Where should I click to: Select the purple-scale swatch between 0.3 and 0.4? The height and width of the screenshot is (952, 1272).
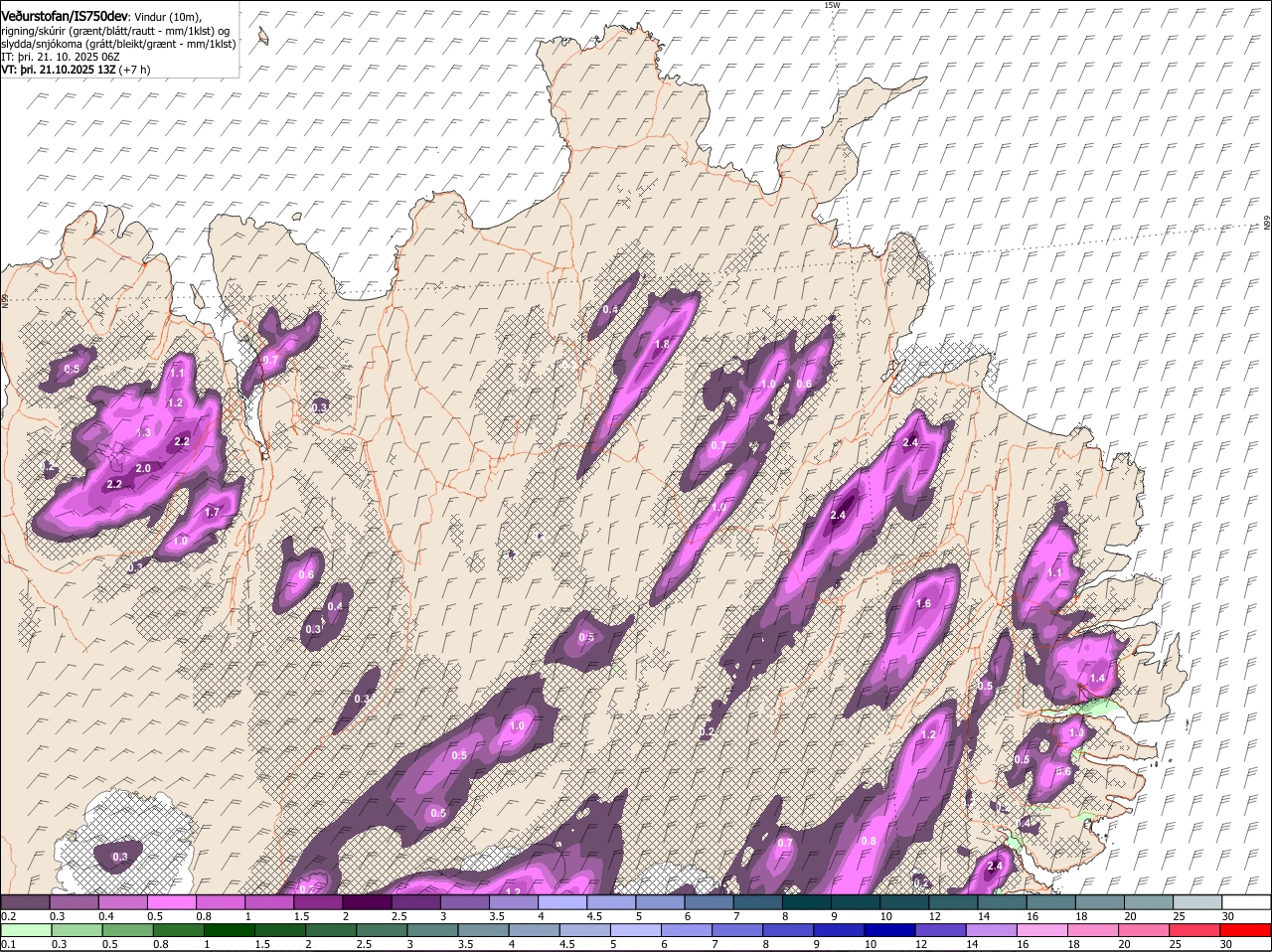coord(74,902)
